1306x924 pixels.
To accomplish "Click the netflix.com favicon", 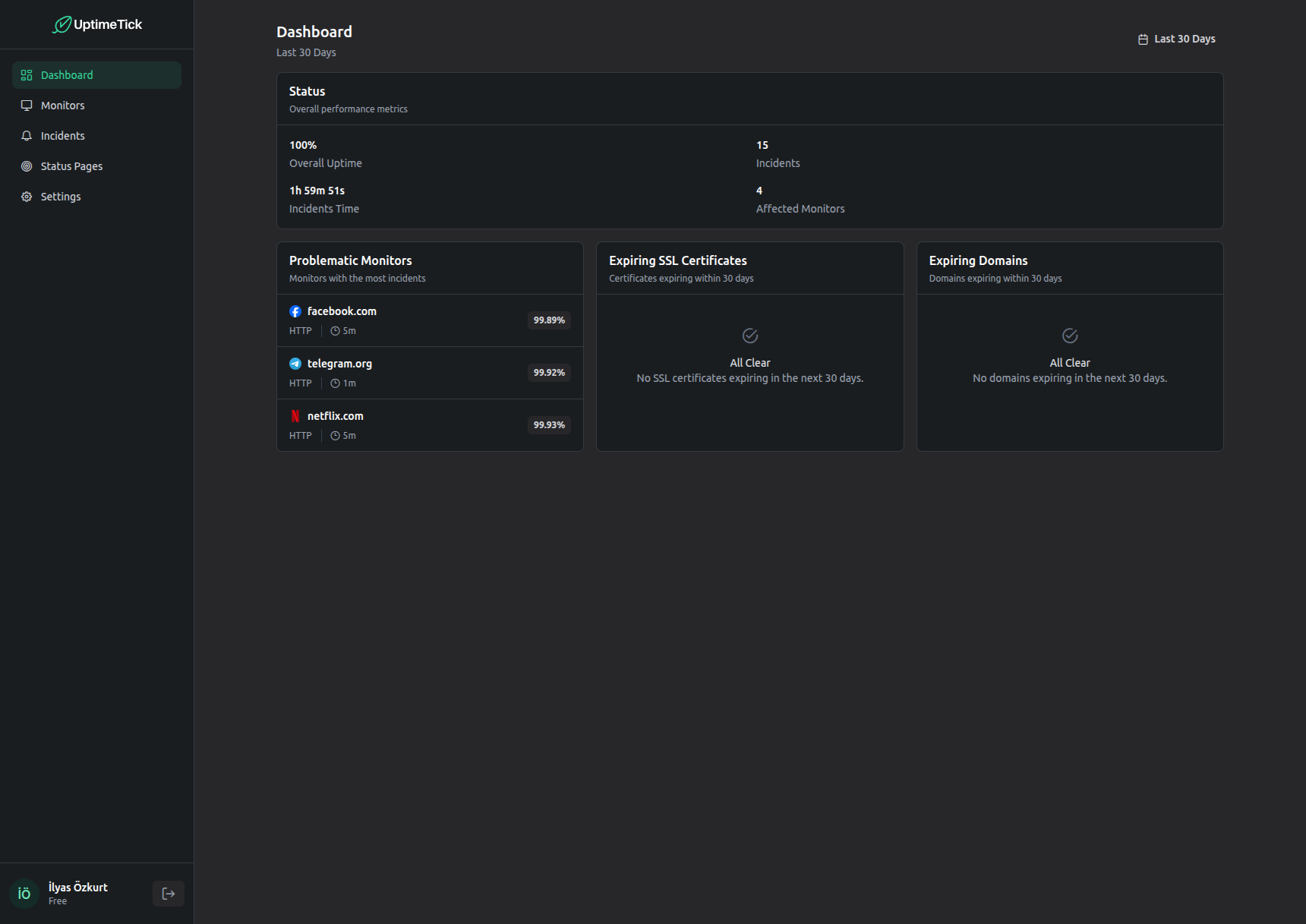I will (295, 416).
